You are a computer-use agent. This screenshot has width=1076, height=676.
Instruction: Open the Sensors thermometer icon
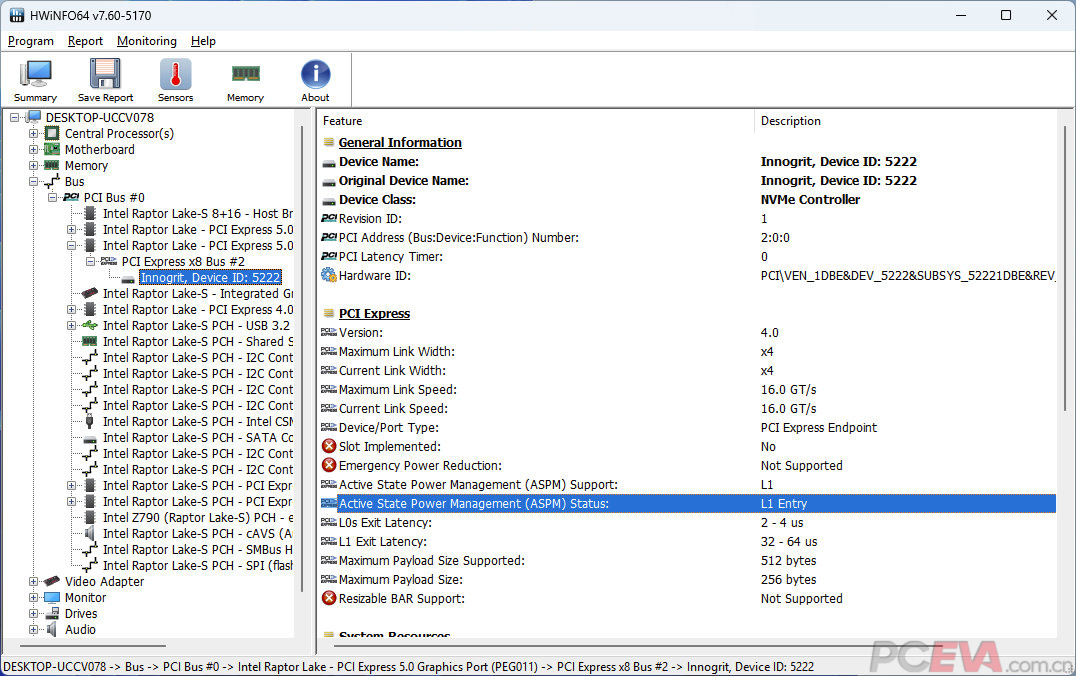[x=175, y=75]
